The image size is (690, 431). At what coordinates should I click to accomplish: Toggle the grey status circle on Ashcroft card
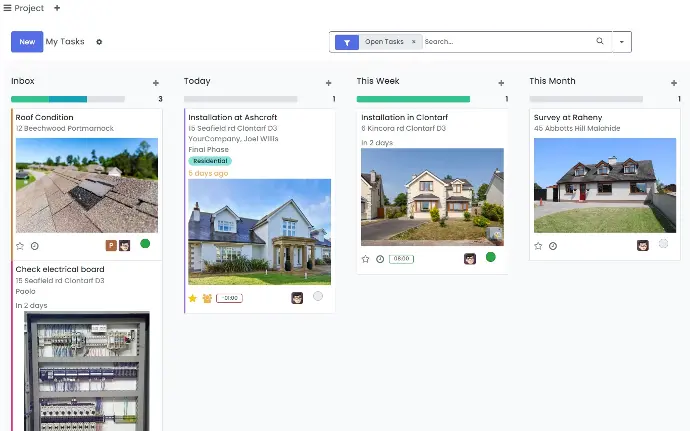click(x=318, y=296)
